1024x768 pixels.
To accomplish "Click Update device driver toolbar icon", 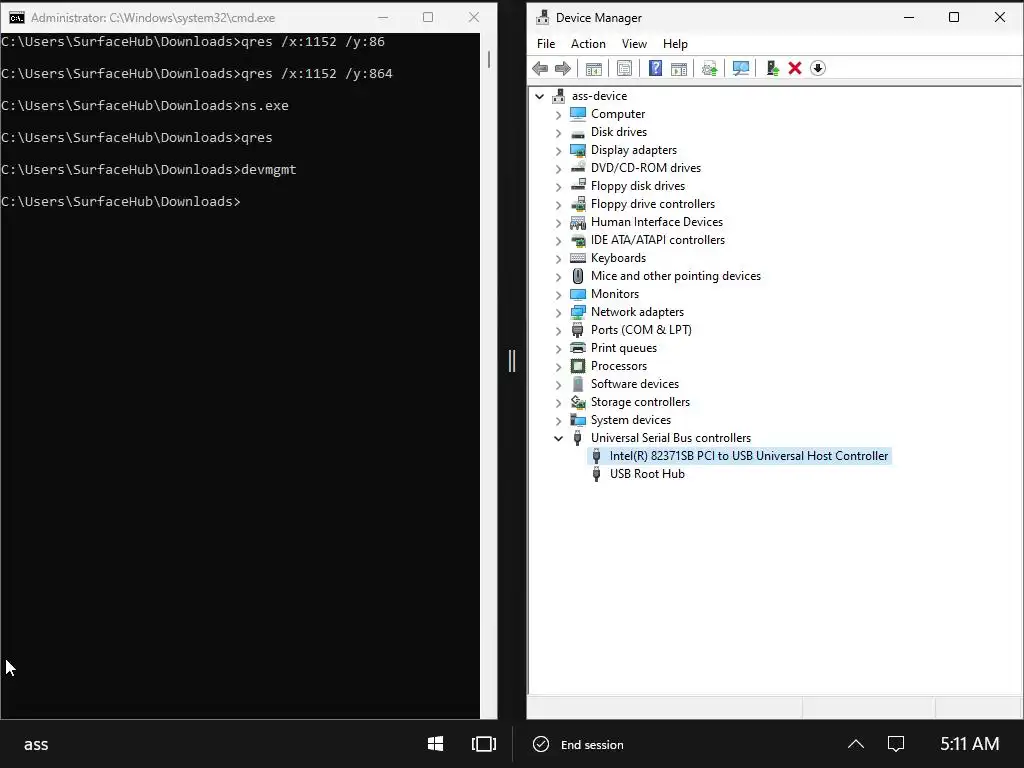I will tap(710, 68).
